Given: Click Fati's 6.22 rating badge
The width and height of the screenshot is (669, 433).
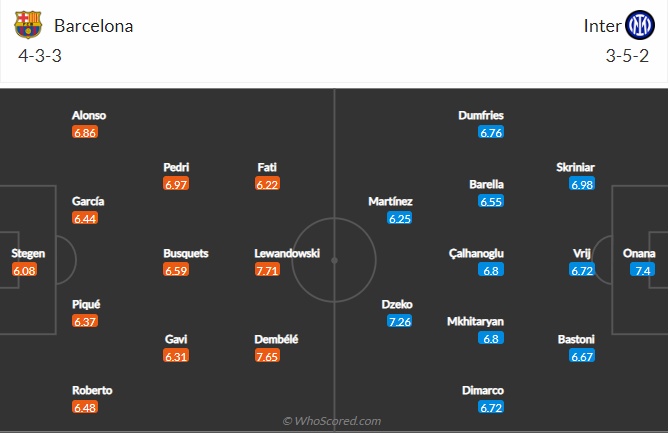Looking at the screenshot, I should point(268,184).
